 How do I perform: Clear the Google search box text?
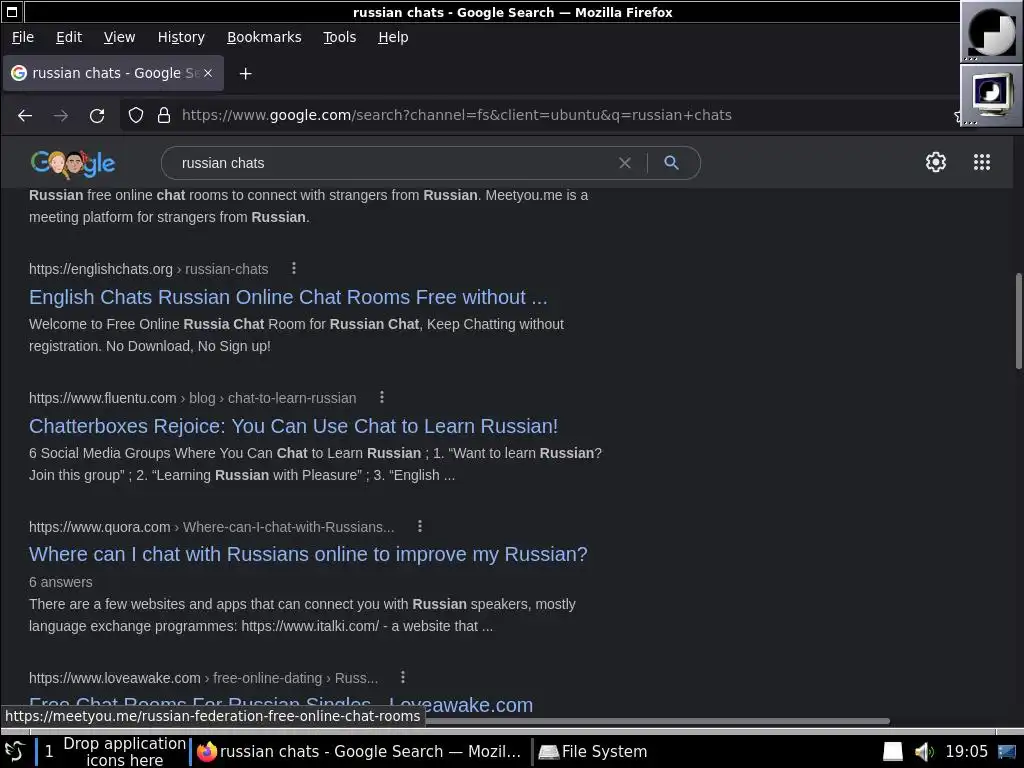(x=625, y=163)
